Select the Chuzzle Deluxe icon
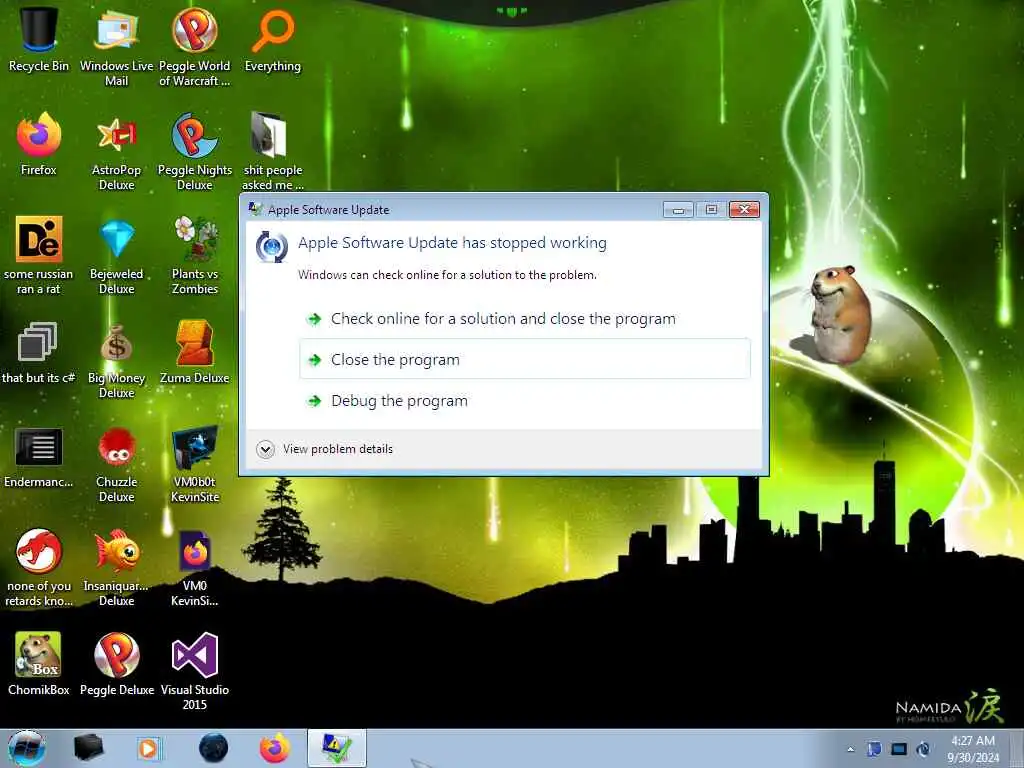The image size is (1024, 768). tap(116, 464)
